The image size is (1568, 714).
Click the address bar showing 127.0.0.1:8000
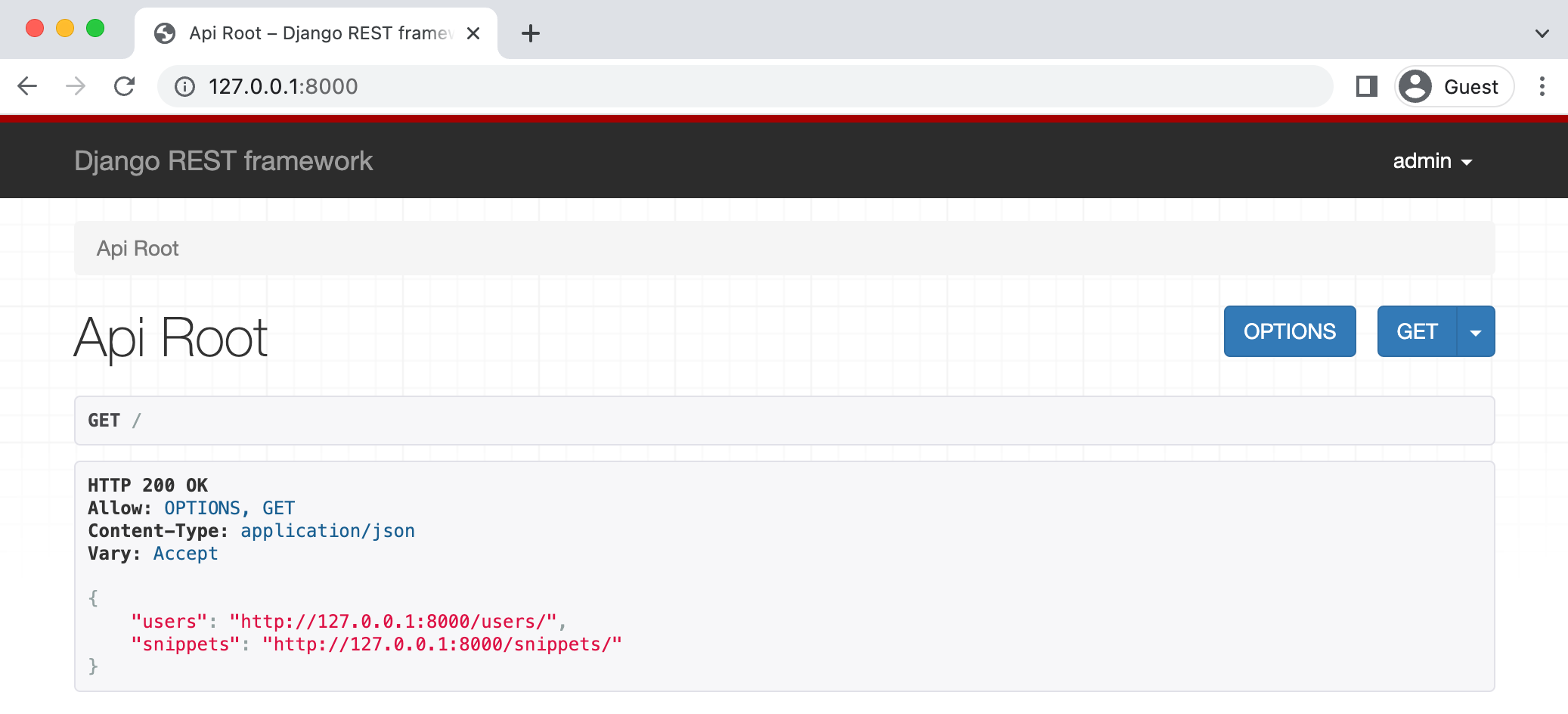point(745,86)
